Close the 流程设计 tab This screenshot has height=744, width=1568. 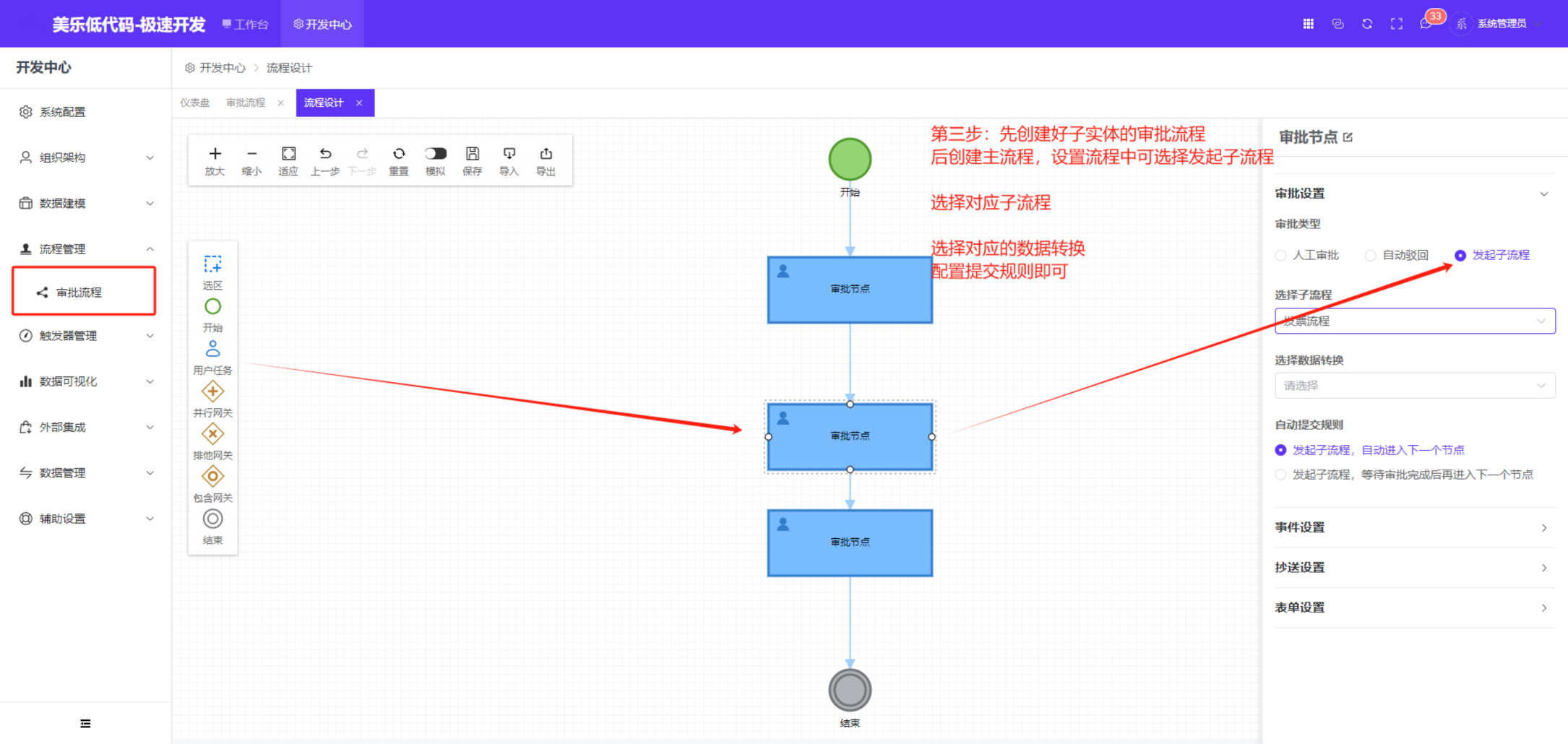point(359,103)
